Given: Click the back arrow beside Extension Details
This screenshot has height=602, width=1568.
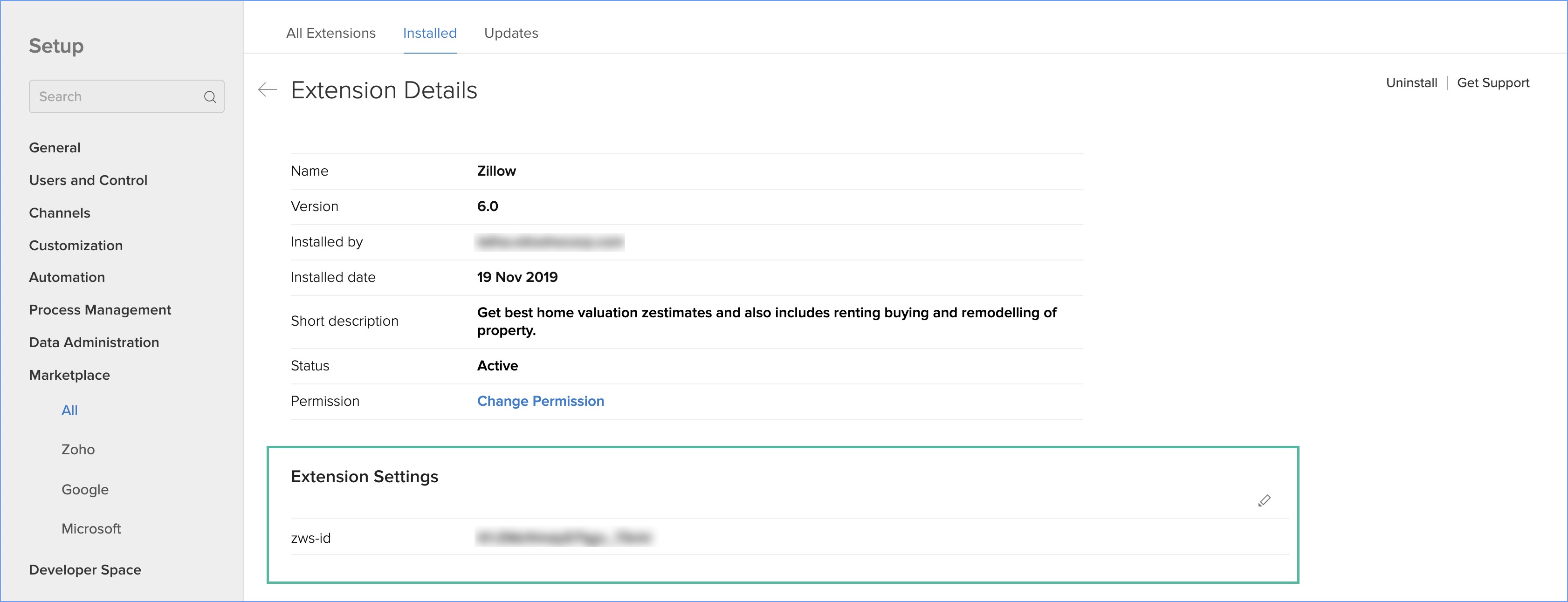Looking at the screenshot, I should pyautogui.click(x=267, y=90).
